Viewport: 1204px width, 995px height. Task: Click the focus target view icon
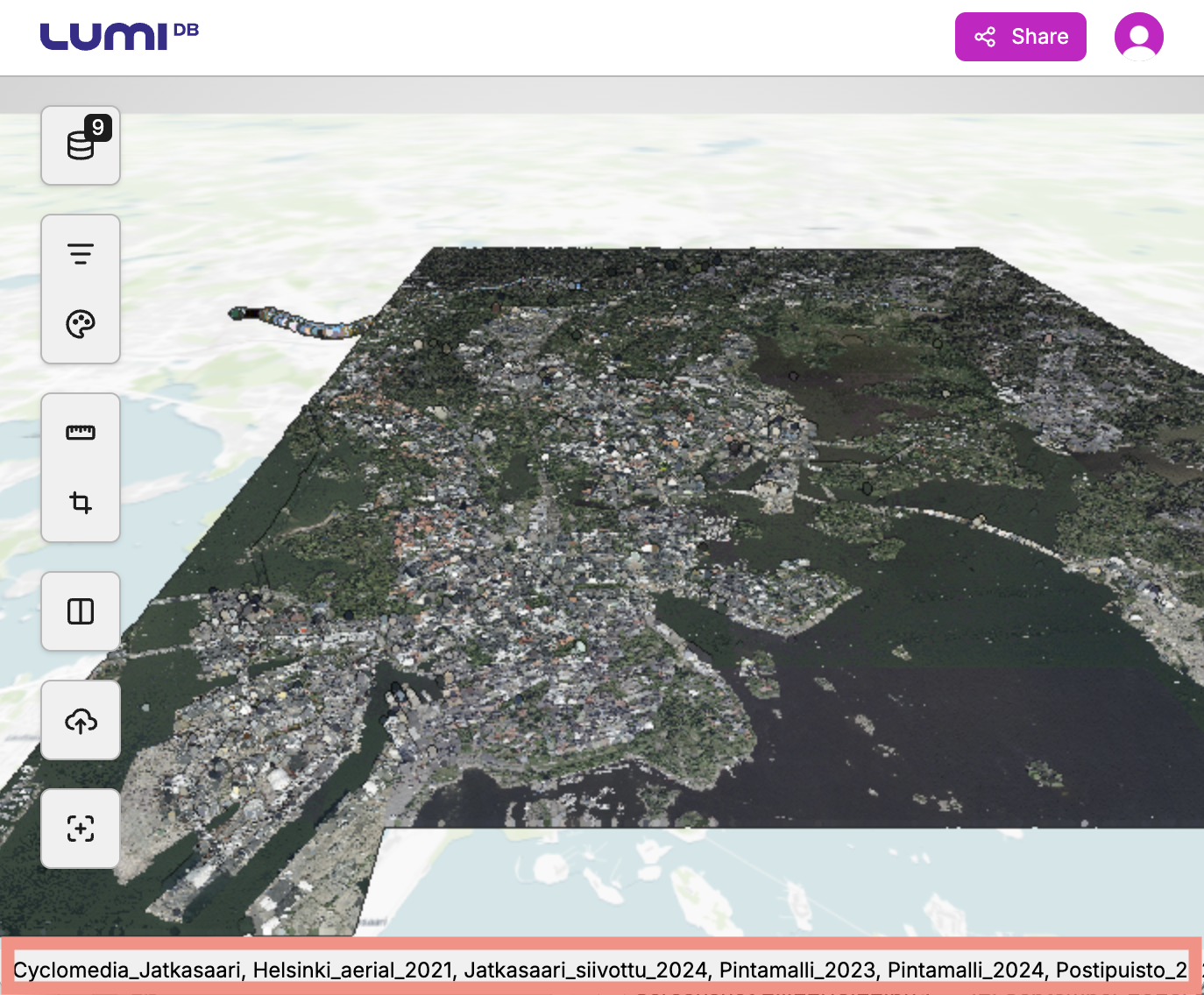[x=81, y=829]
